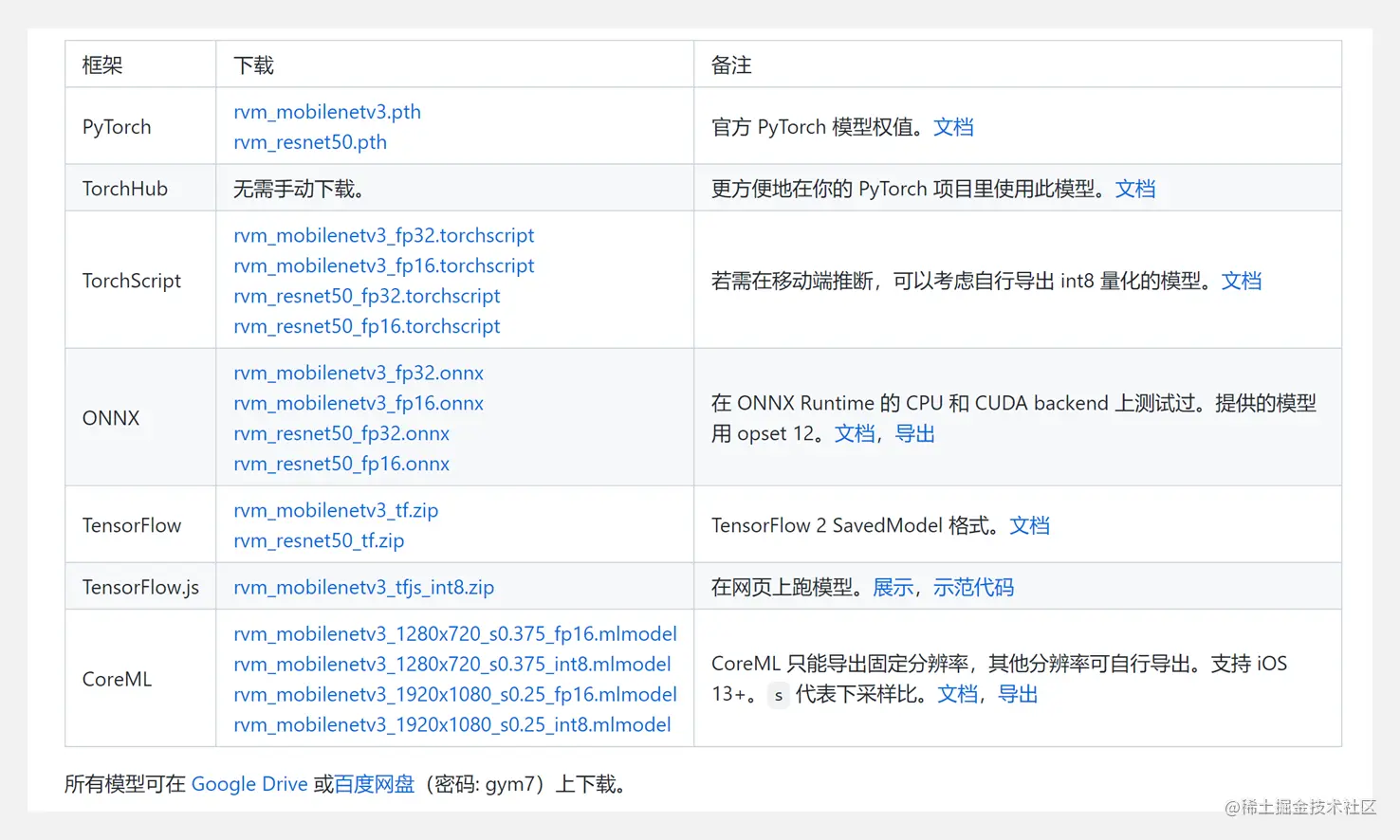
Task: Download rvm_resnet50_fp16.onnx
Action: [341, 464]
